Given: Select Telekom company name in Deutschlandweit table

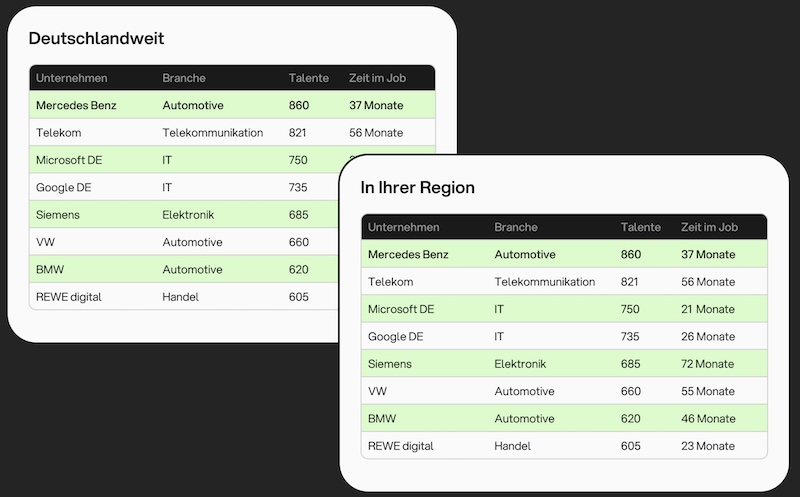Looking at the screenshot, I should 58,132.
